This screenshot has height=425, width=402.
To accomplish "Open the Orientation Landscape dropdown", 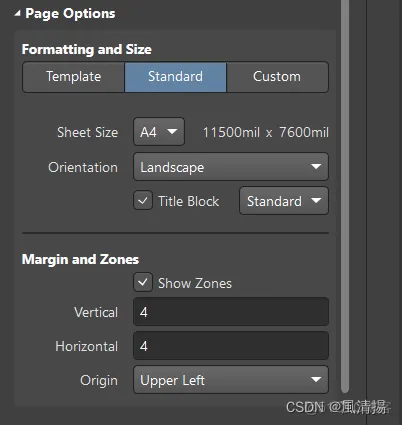I will (231, 167).
